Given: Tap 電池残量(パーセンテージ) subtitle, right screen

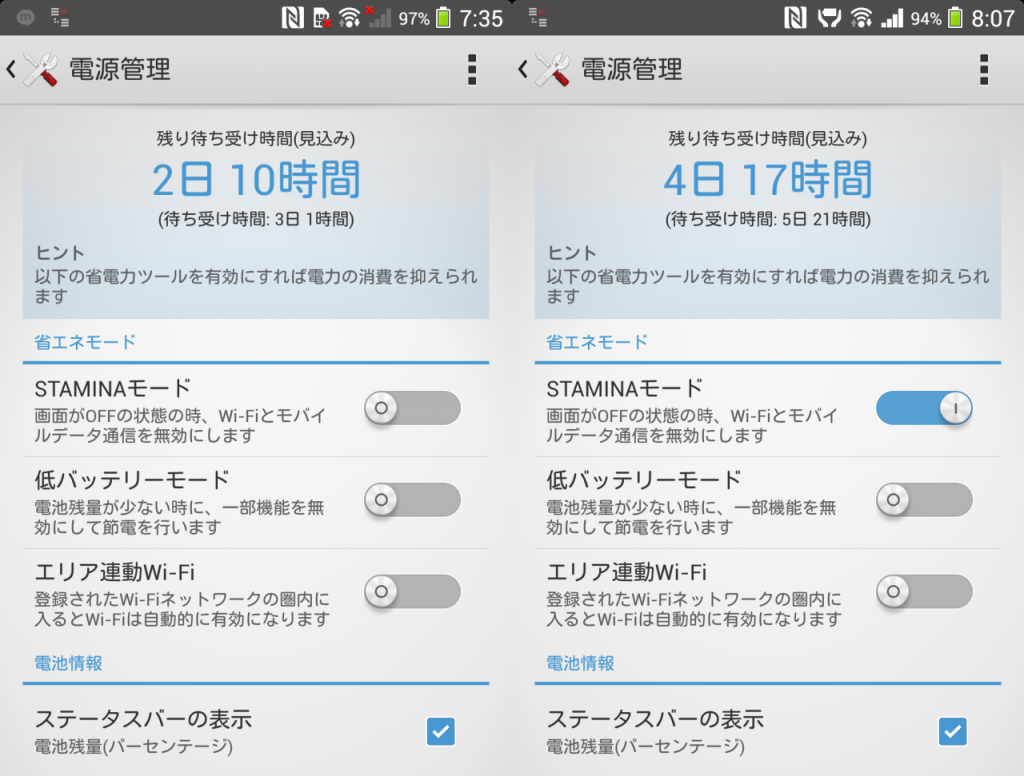Looking at the screenshot, I should [x=645, y=746].
